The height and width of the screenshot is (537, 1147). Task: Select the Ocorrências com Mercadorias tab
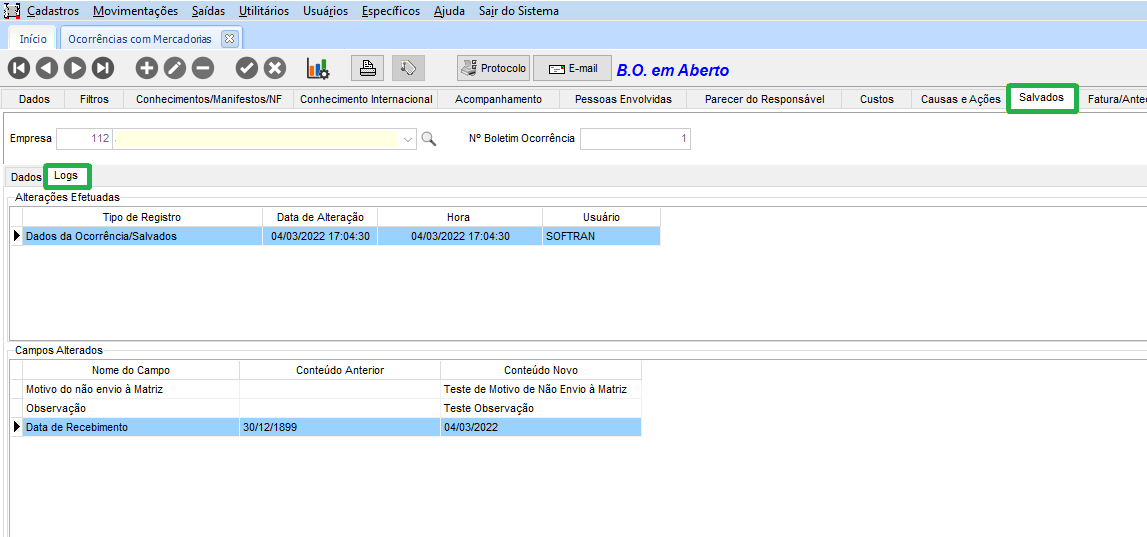(140, 39)
